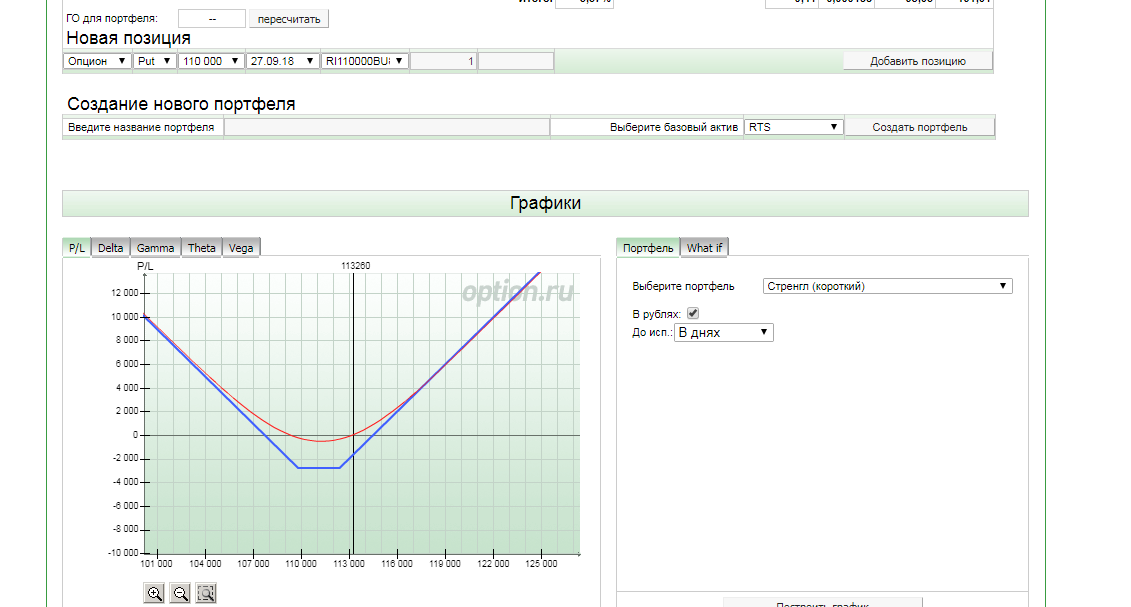The width and height of the screenshot is (1131, 607).
Task: Open the 'Опцион' instrument type dropdown
Action: [x=97, y=61]
